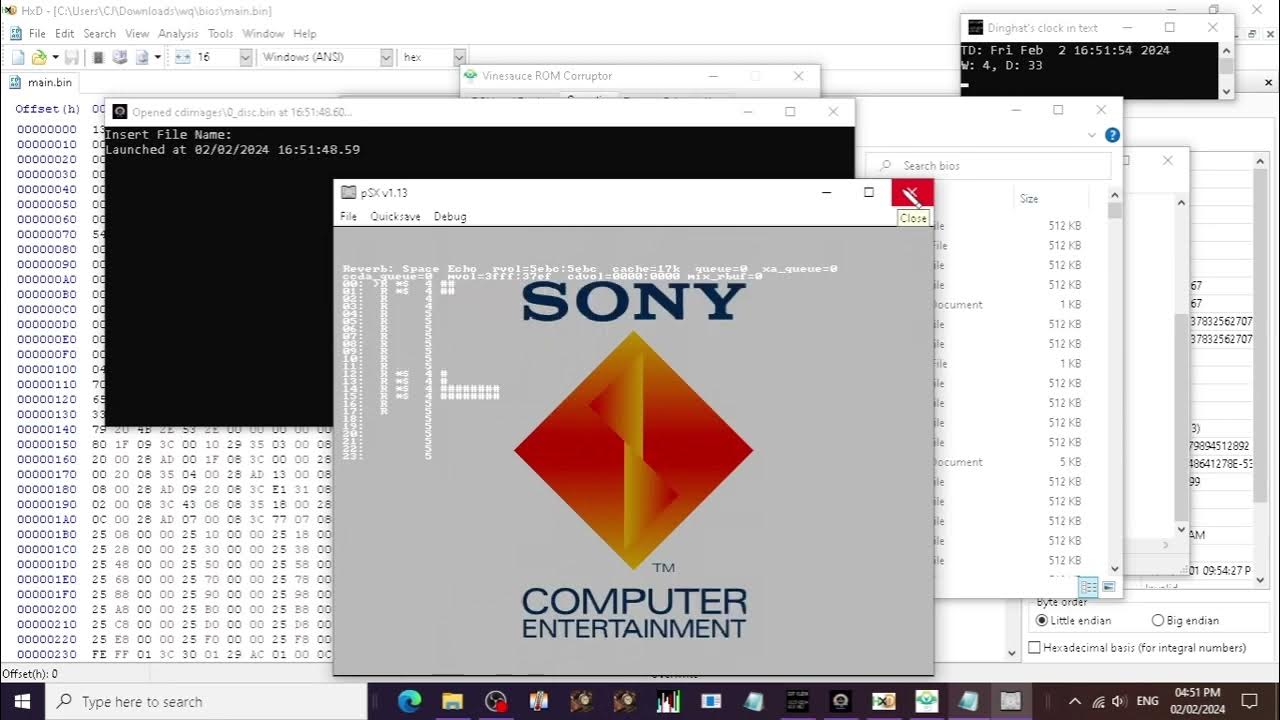Click Dinghat's clock in text window icon
The height and width of the screenshot is (720, 1280).
click(975, 28)
